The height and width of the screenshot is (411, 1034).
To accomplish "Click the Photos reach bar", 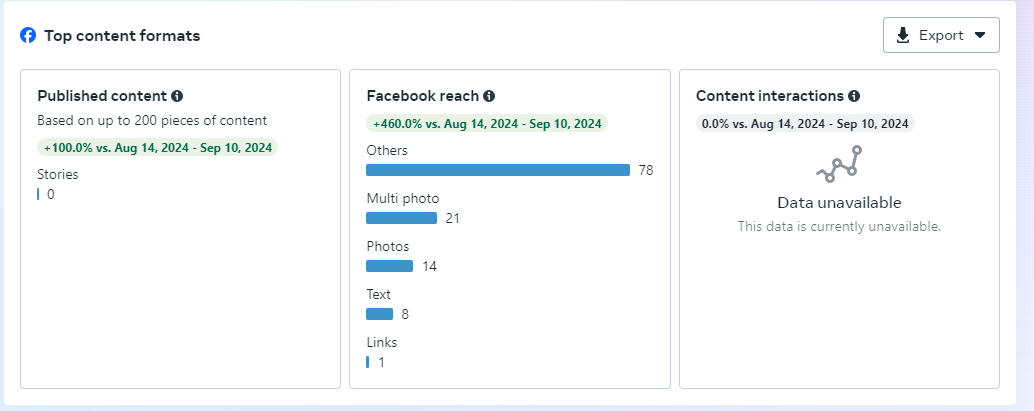I will tap(389, 266).
